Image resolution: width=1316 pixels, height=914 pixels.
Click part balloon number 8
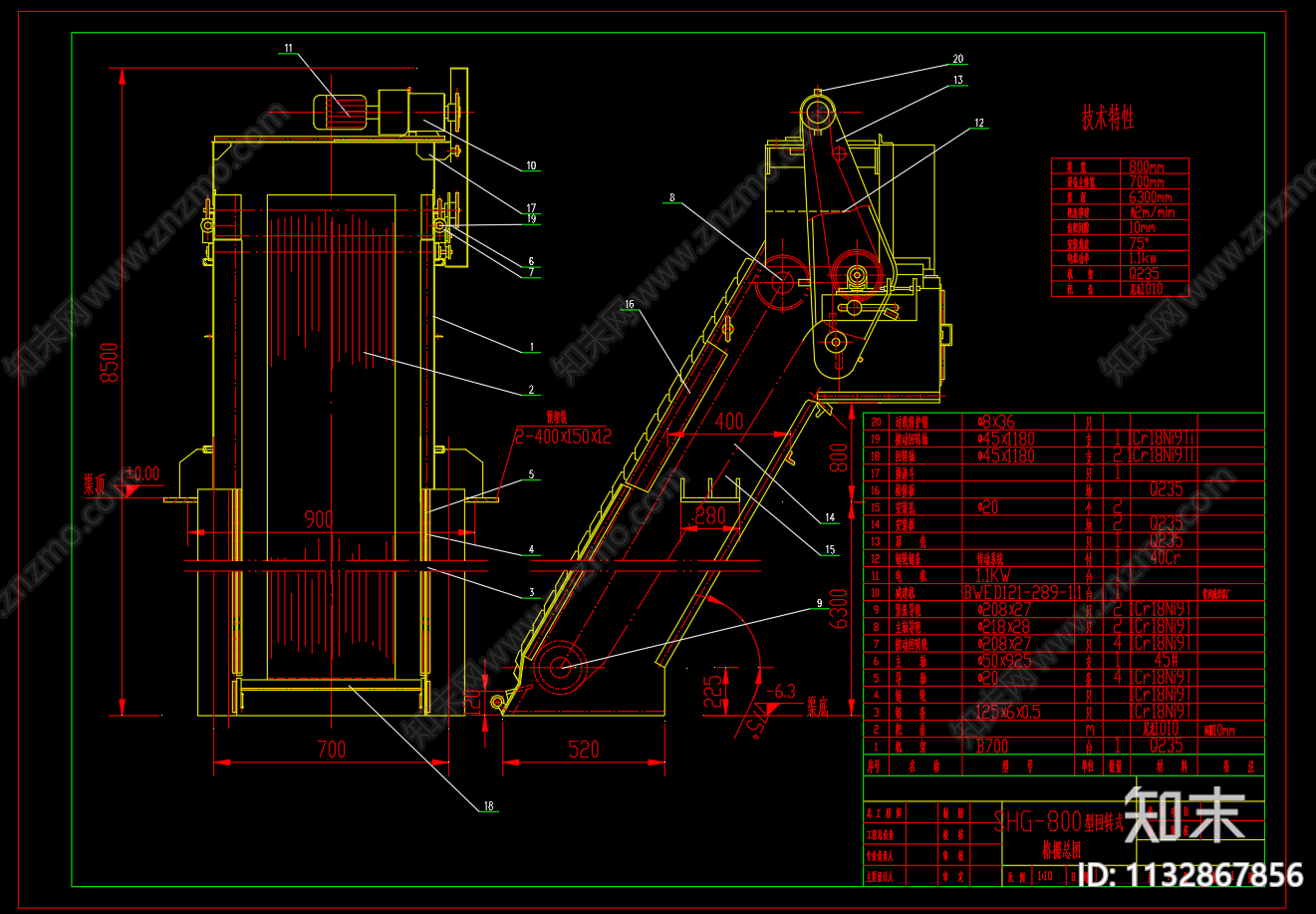coord(672,198)
